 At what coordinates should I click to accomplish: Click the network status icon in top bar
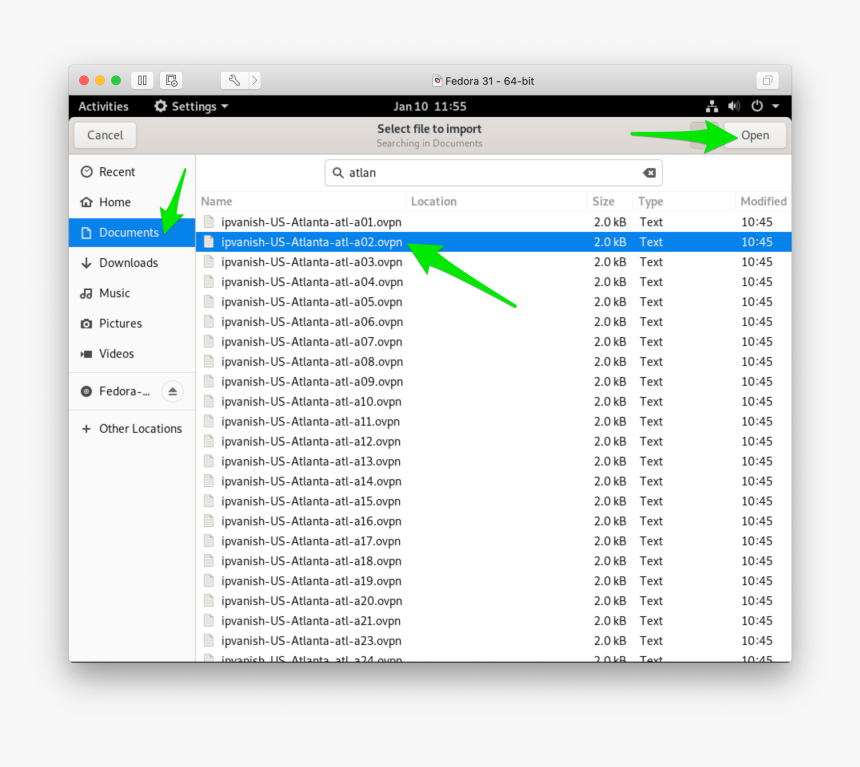[x=712, y=107]
